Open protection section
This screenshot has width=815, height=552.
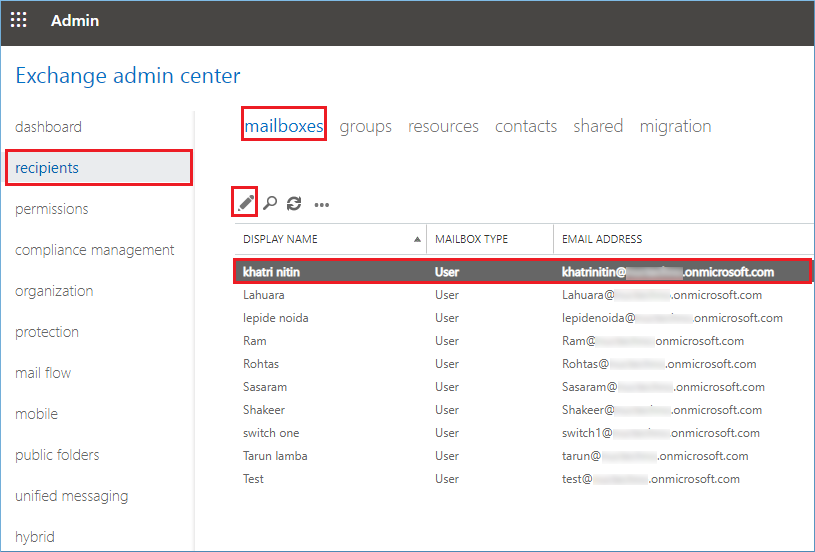47,332
